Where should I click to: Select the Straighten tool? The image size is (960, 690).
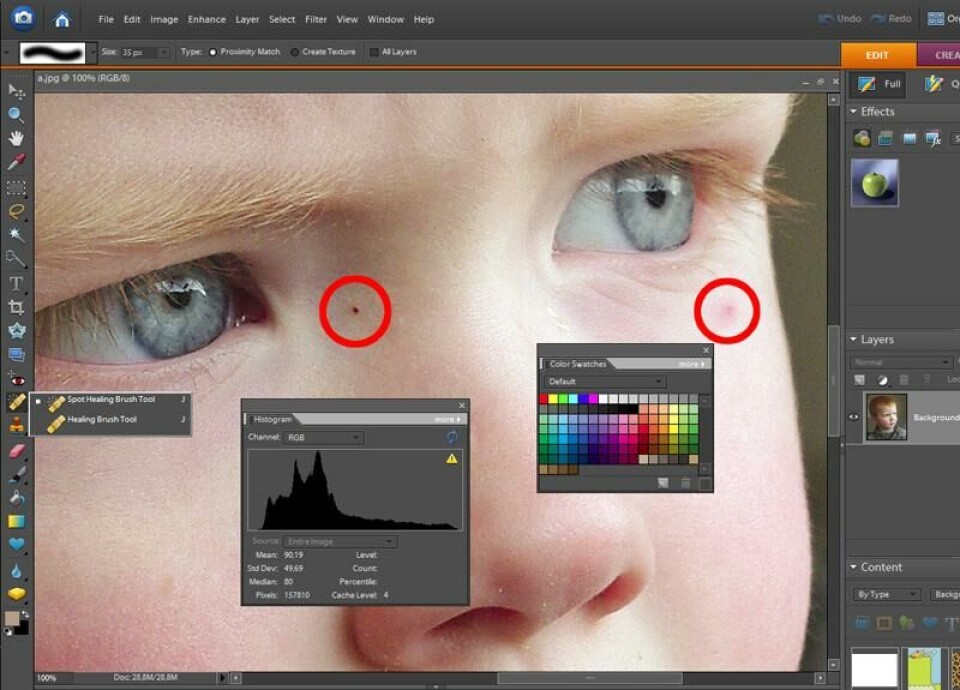tap(17, 354)
